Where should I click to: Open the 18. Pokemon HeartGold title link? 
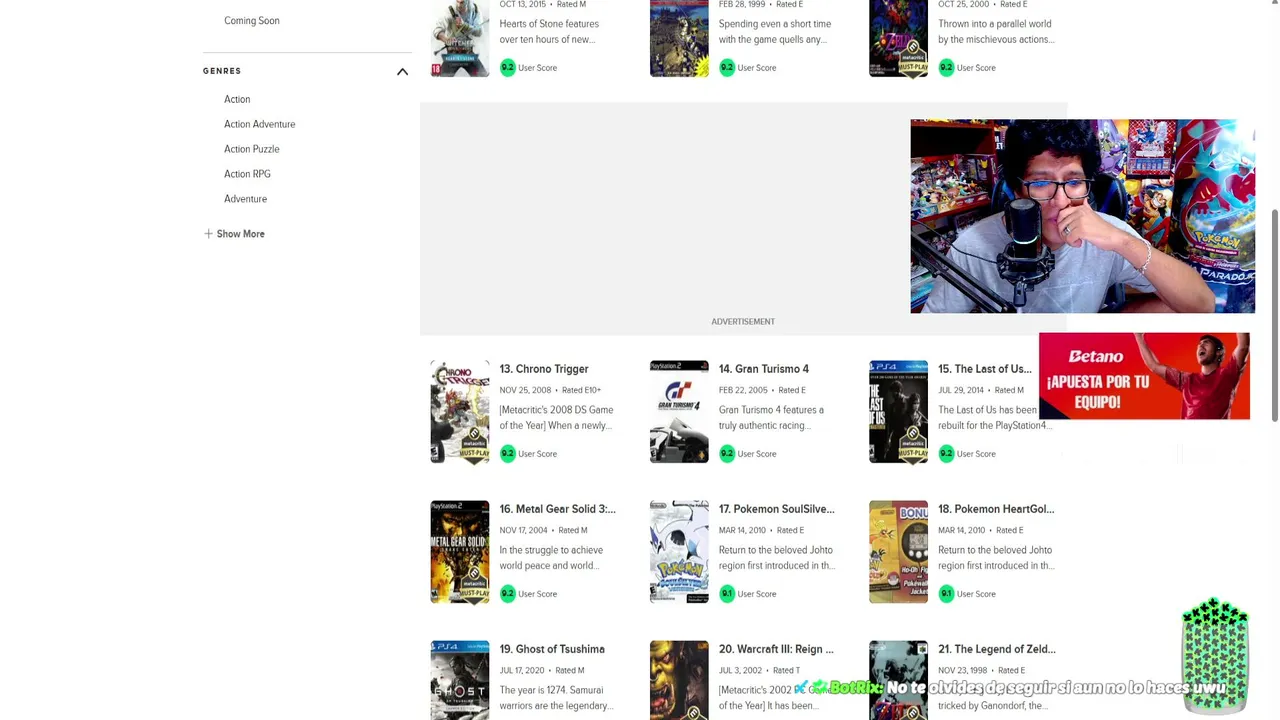pos(996,509)
